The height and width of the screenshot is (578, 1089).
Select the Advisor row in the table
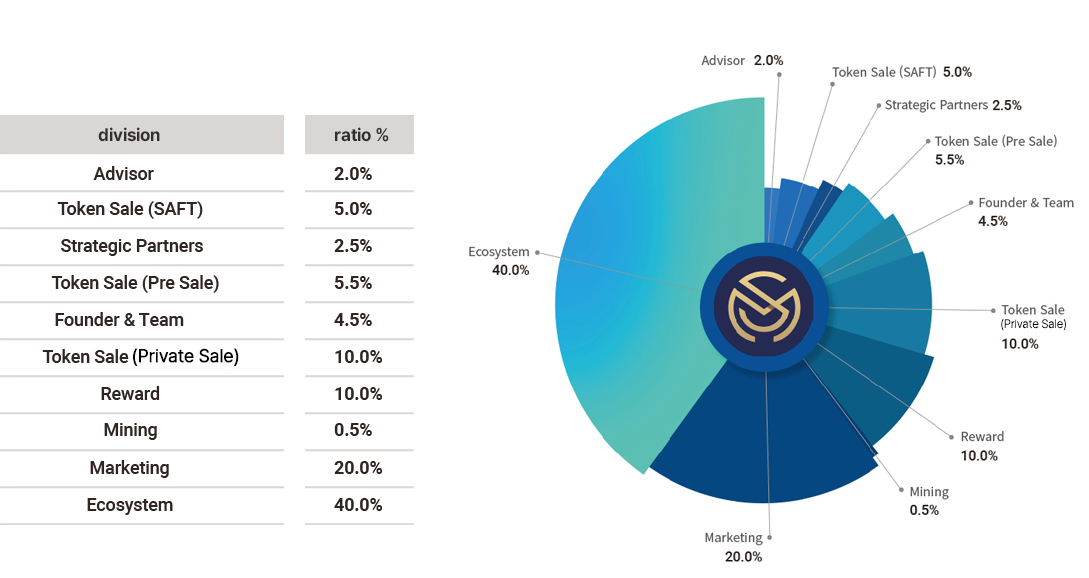207,174
